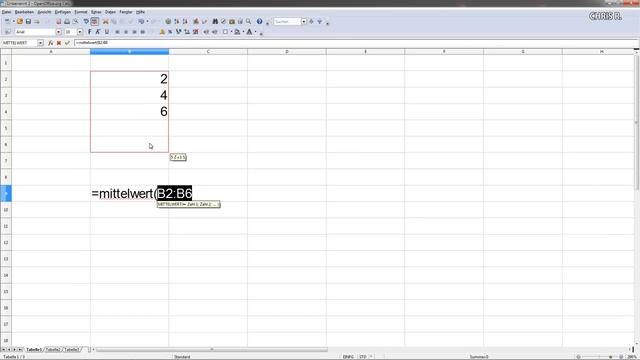
Task: Open the Fenster menu
Action: pyautogui.click(x=126, y=12)
